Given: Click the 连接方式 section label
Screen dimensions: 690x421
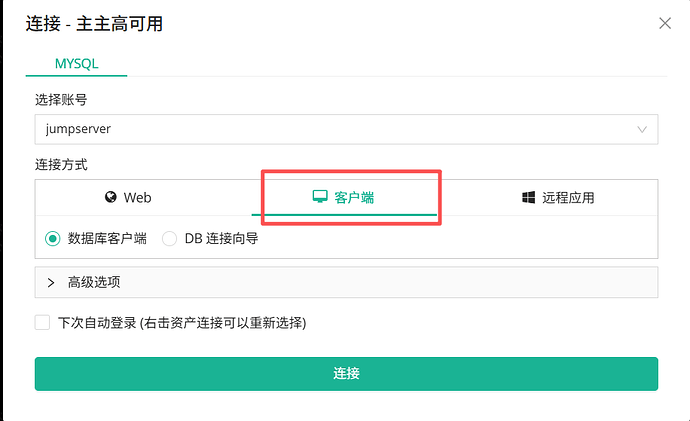Looking at the screenshot, I should [62, 164].
